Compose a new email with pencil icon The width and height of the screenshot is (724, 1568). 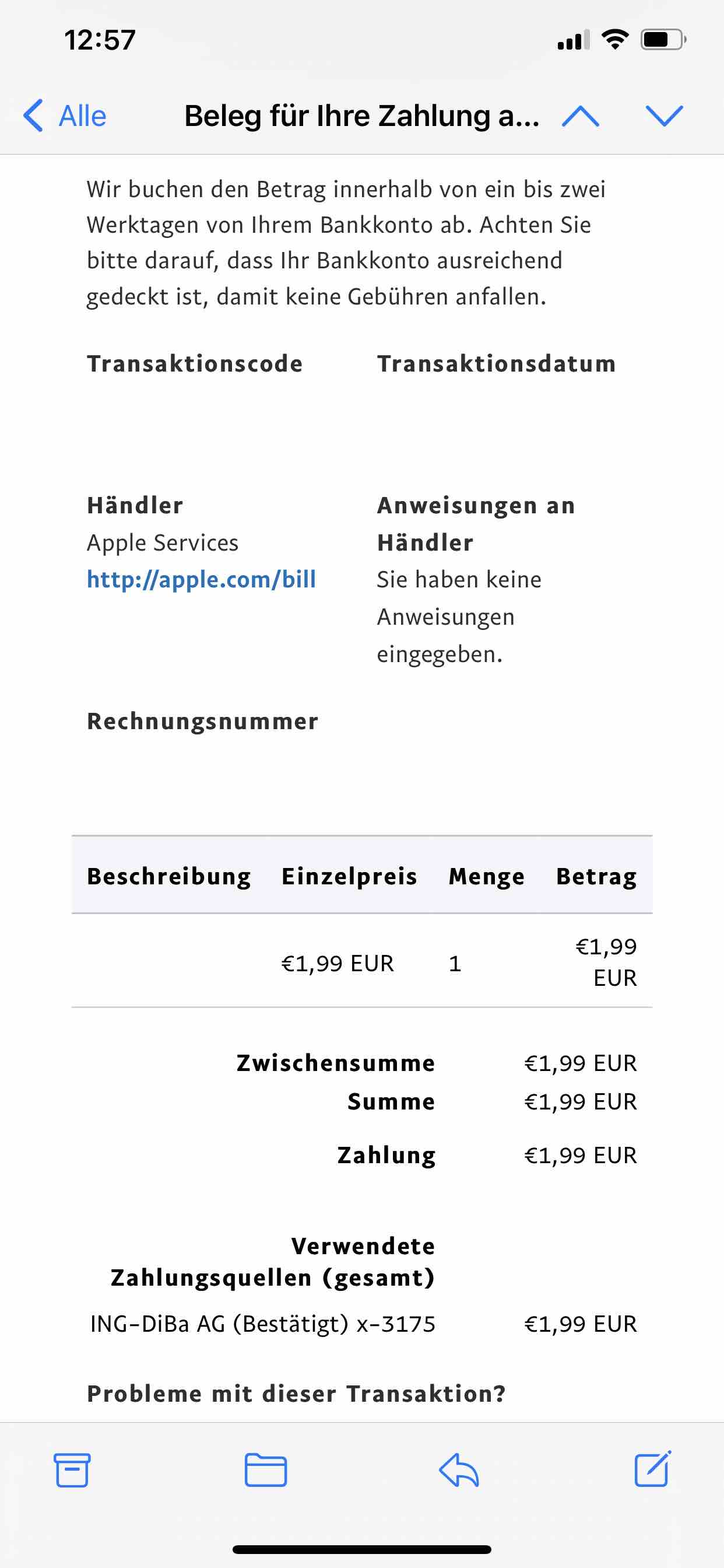(652, 1469)
